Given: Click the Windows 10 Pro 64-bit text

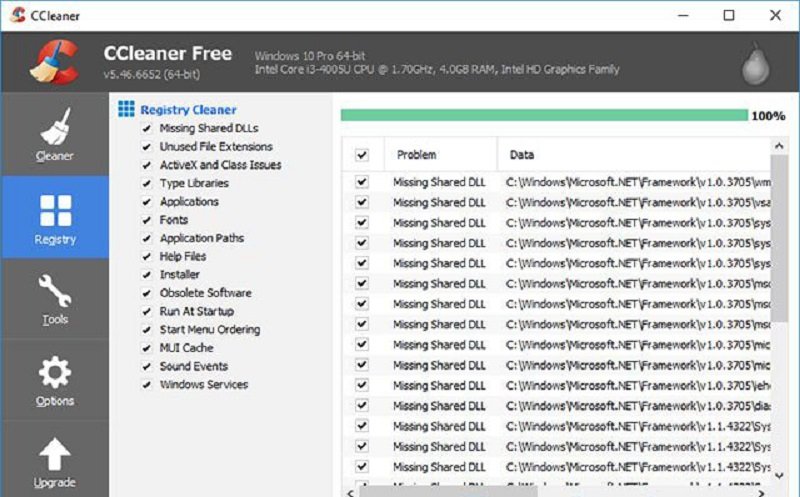Looking at the screenshot, I should pyautogui.click(x=310, y=56).
